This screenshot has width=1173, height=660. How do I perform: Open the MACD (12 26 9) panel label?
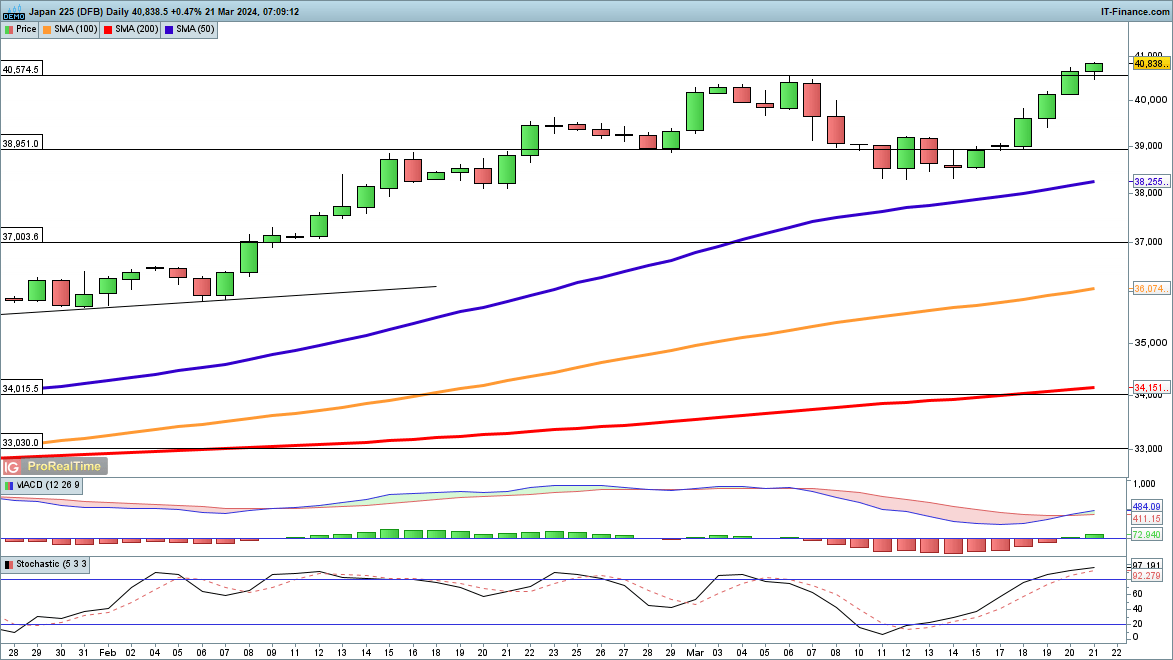click(47, 485)
